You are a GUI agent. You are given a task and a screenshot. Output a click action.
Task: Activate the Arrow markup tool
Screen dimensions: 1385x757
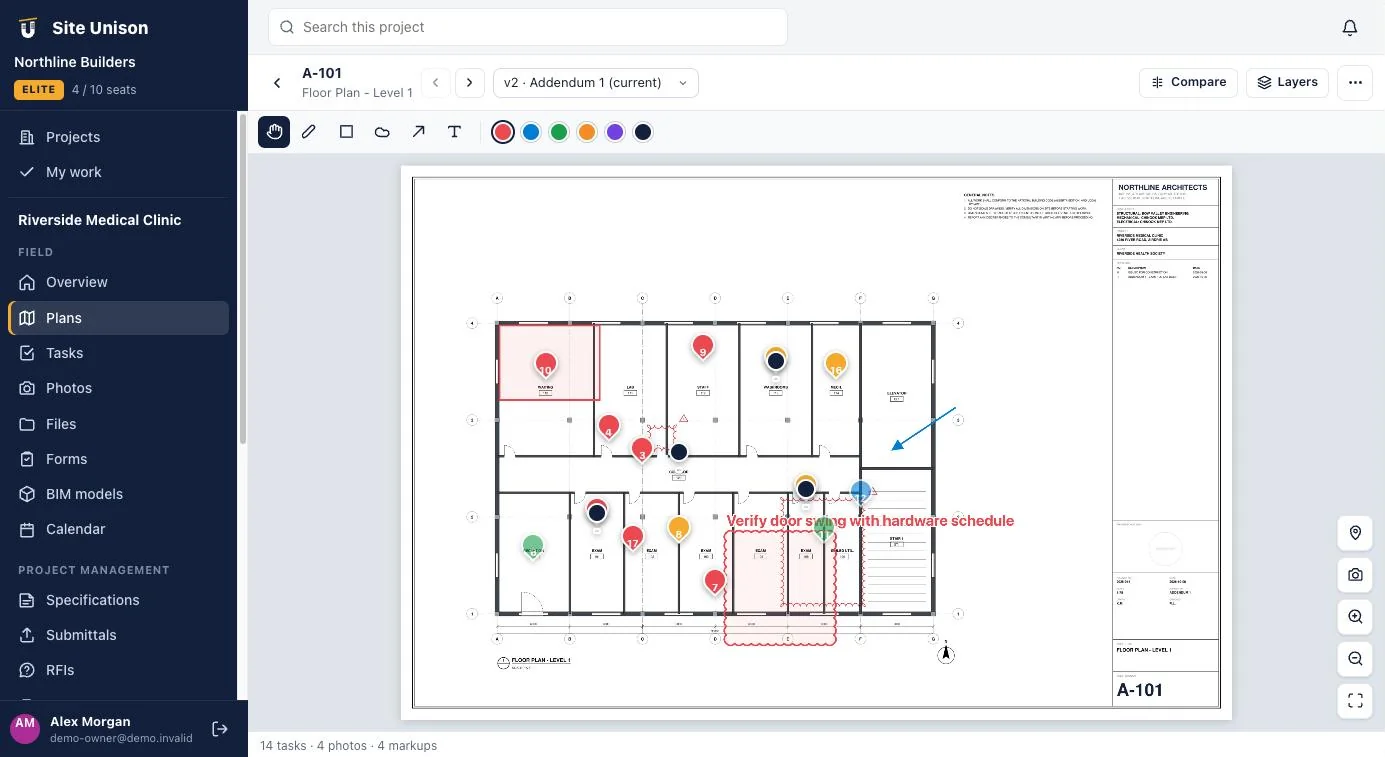pos(418,132)
